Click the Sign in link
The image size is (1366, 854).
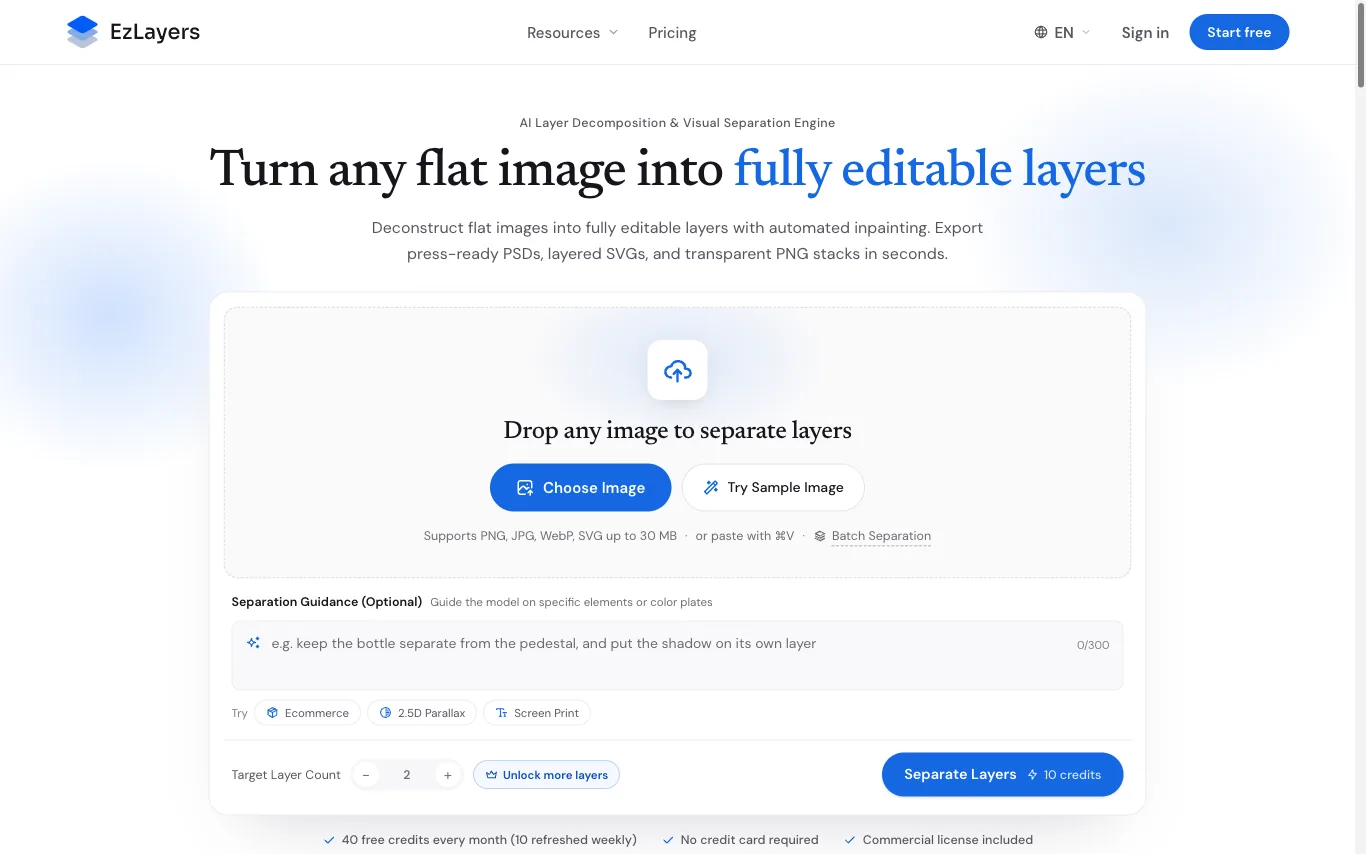(1145, 32)
